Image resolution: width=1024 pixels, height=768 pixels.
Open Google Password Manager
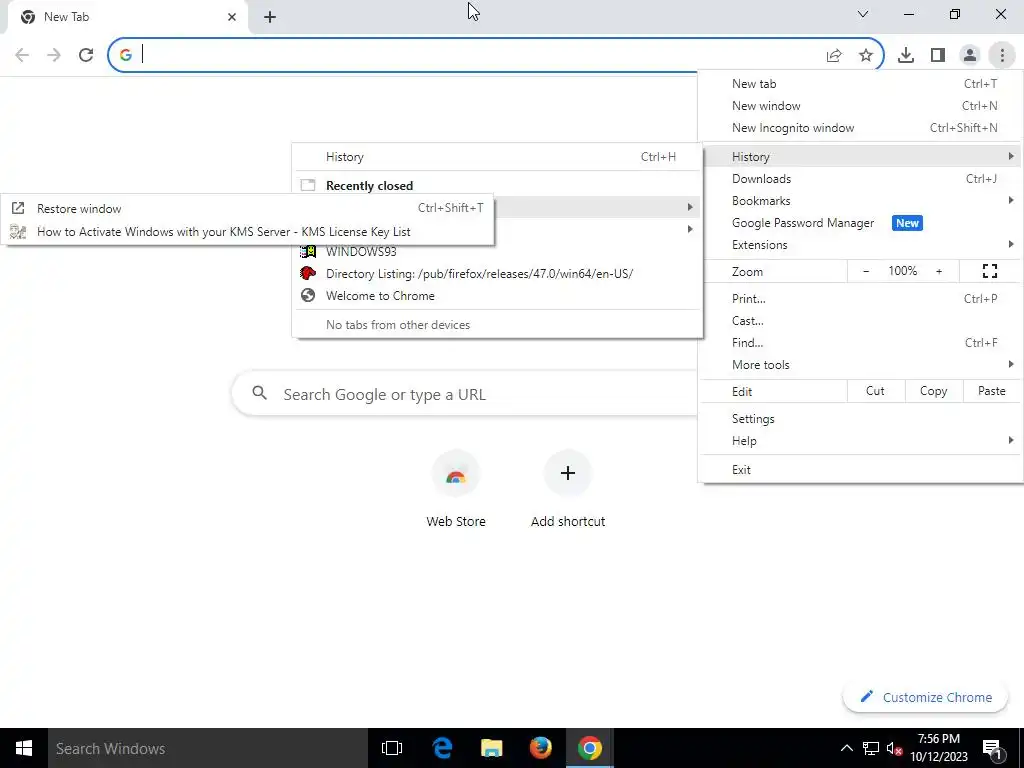860,223
